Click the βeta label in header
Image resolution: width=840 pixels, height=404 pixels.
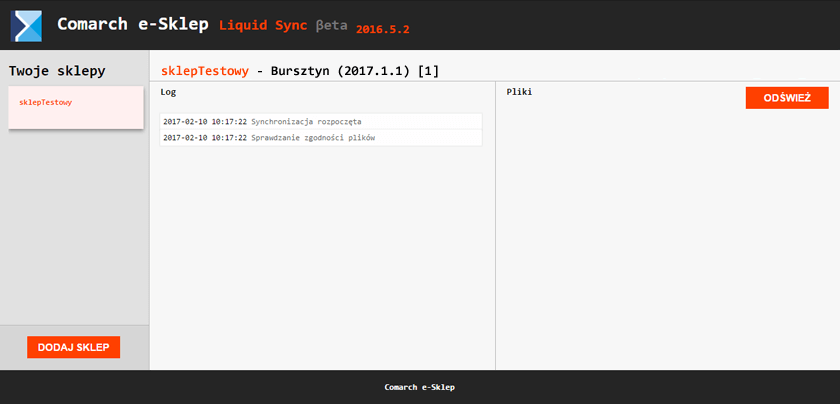(x=332, y=26)
